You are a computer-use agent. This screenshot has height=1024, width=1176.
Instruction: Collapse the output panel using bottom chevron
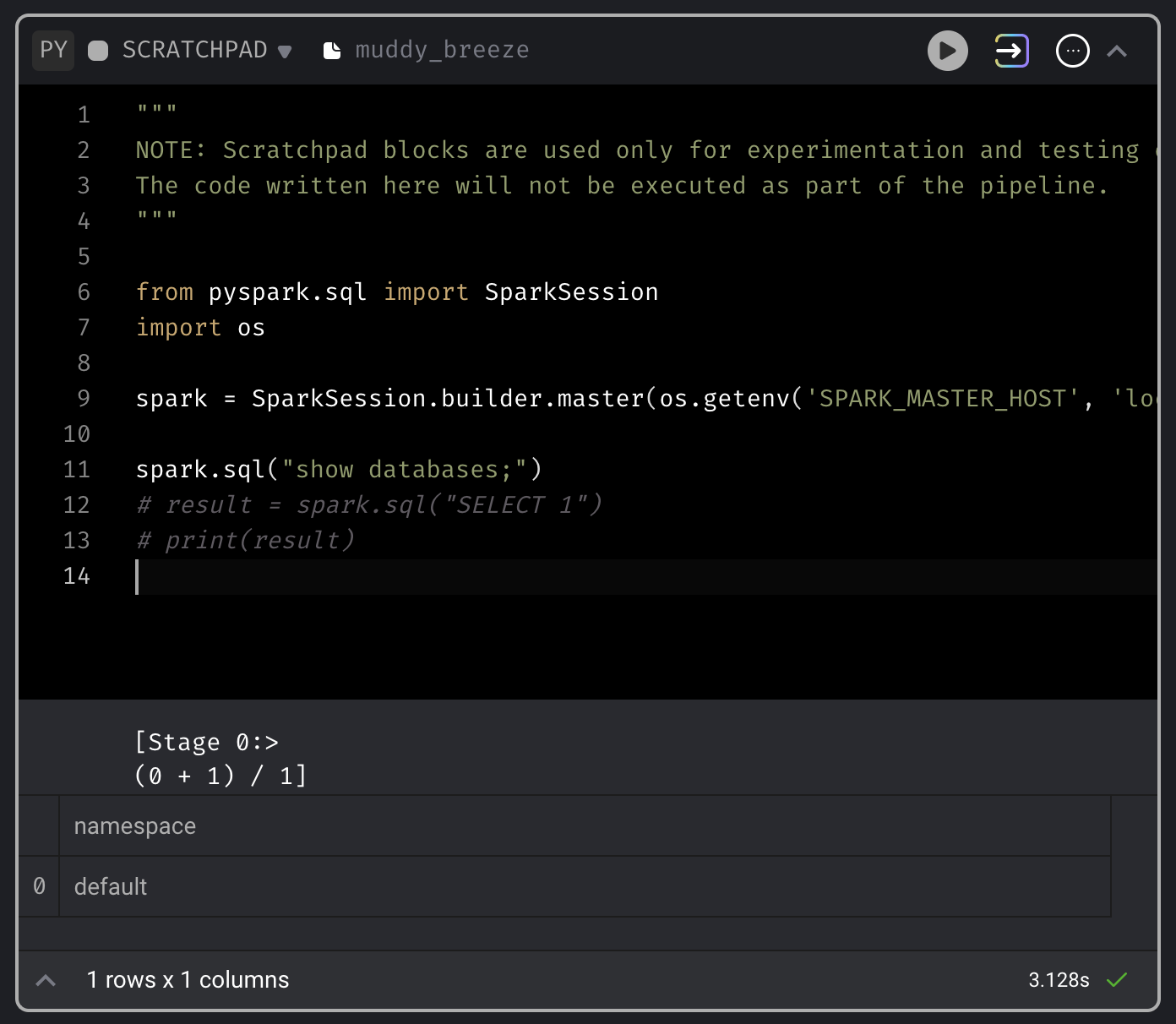click(46, 980)
